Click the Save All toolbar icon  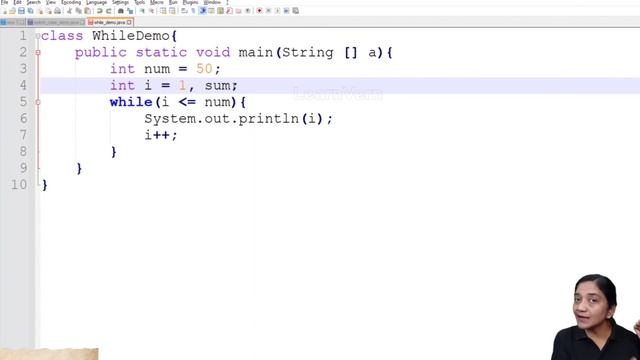pyautogui.click(x=31, y=11)
